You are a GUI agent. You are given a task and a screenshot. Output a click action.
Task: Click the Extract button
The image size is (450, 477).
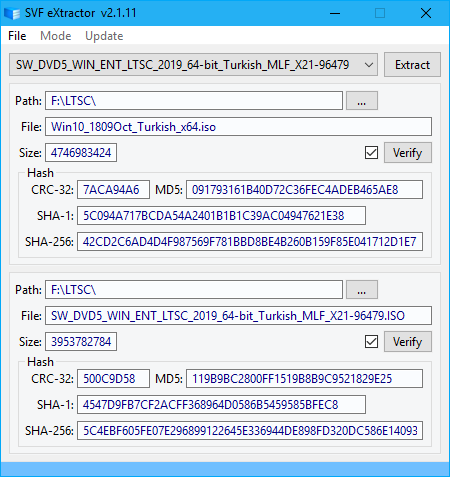click(412, 65)
